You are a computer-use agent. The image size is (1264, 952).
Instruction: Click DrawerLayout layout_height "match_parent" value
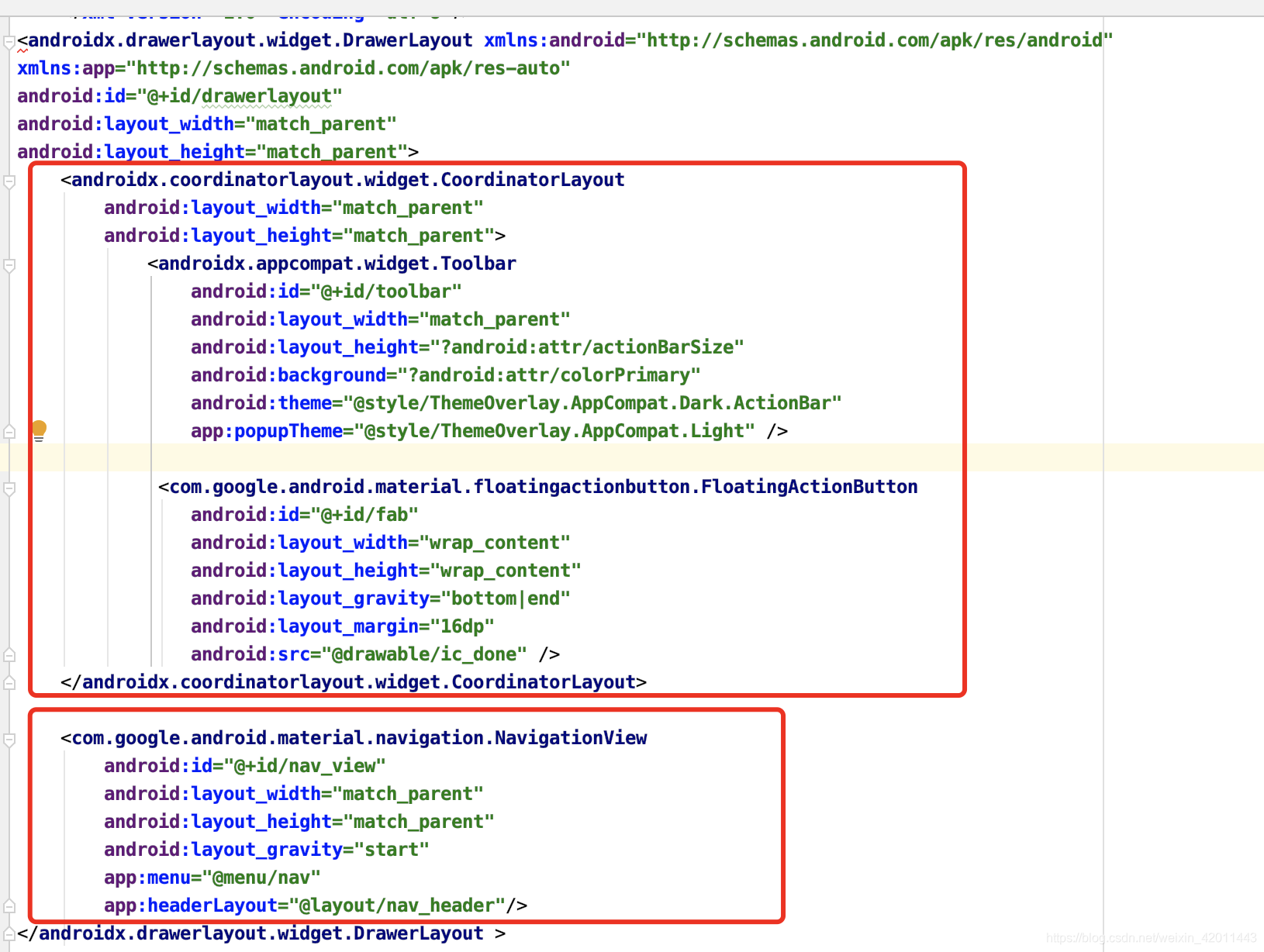pos(332,152)
